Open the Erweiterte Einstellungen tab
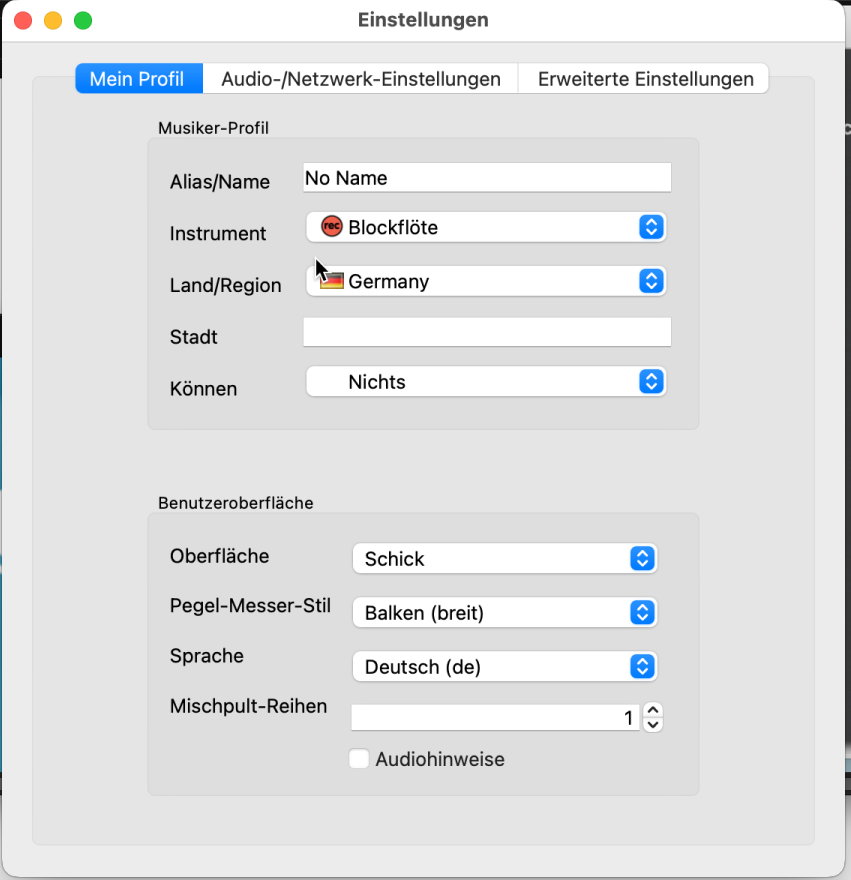The width and height of the screenshot is (851, 880). 644,79
